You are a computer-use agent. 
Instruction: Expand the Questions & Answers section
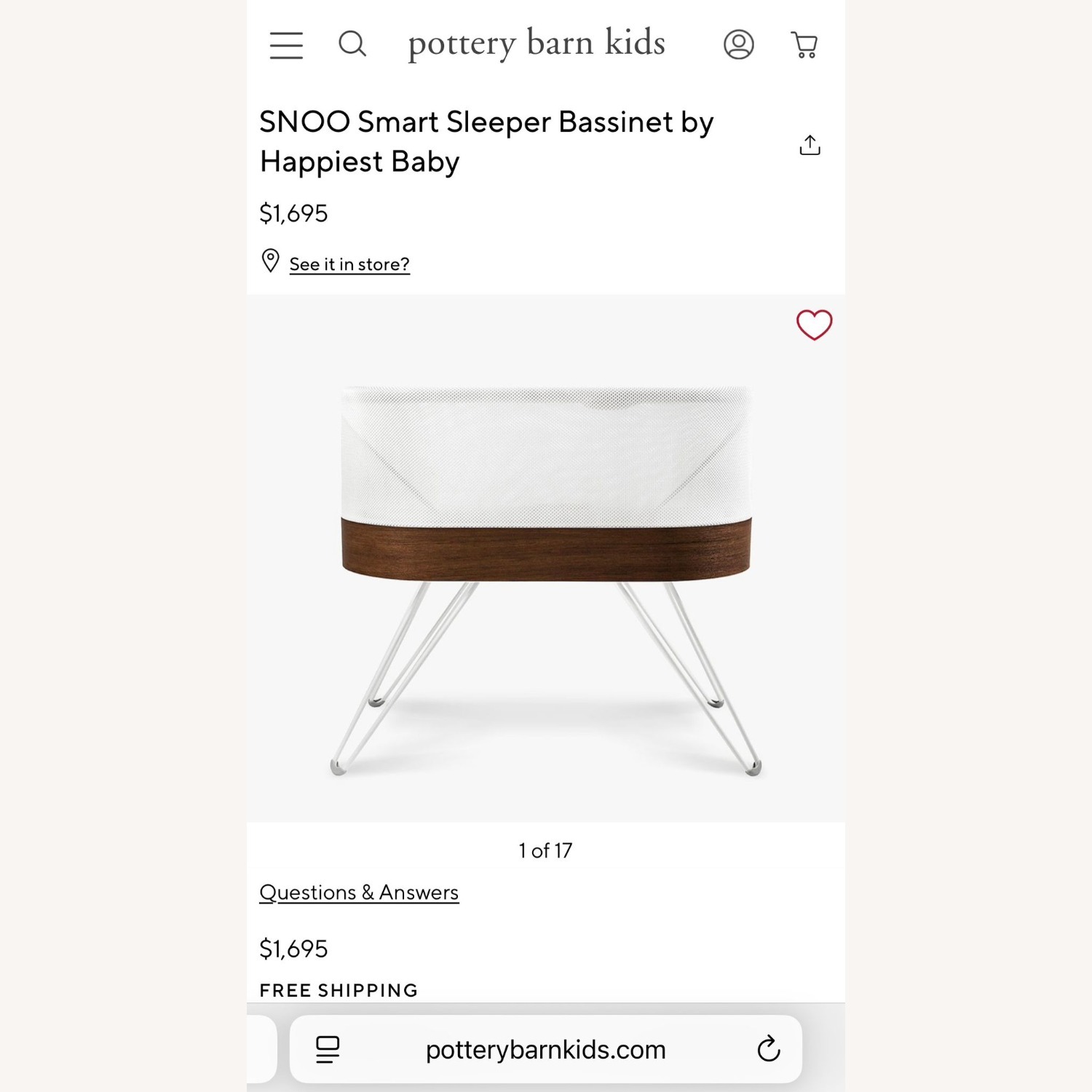[359, 891]
